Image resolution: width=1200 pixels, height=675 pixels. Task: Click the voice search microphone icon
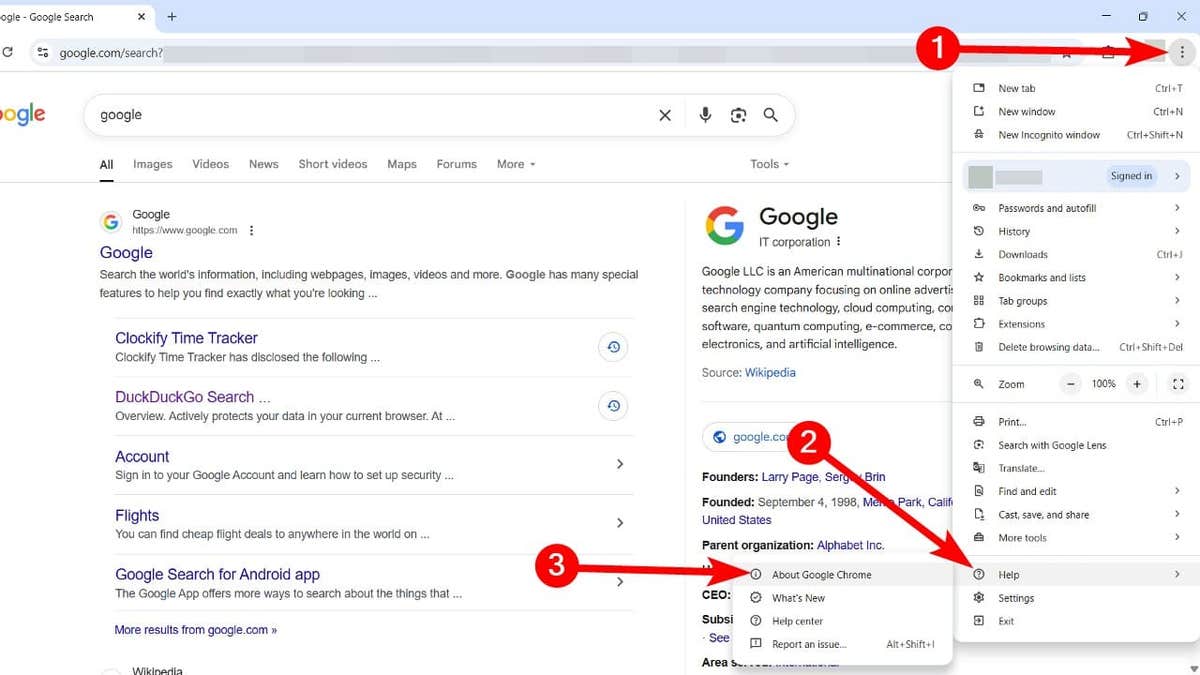pos(705,115)
